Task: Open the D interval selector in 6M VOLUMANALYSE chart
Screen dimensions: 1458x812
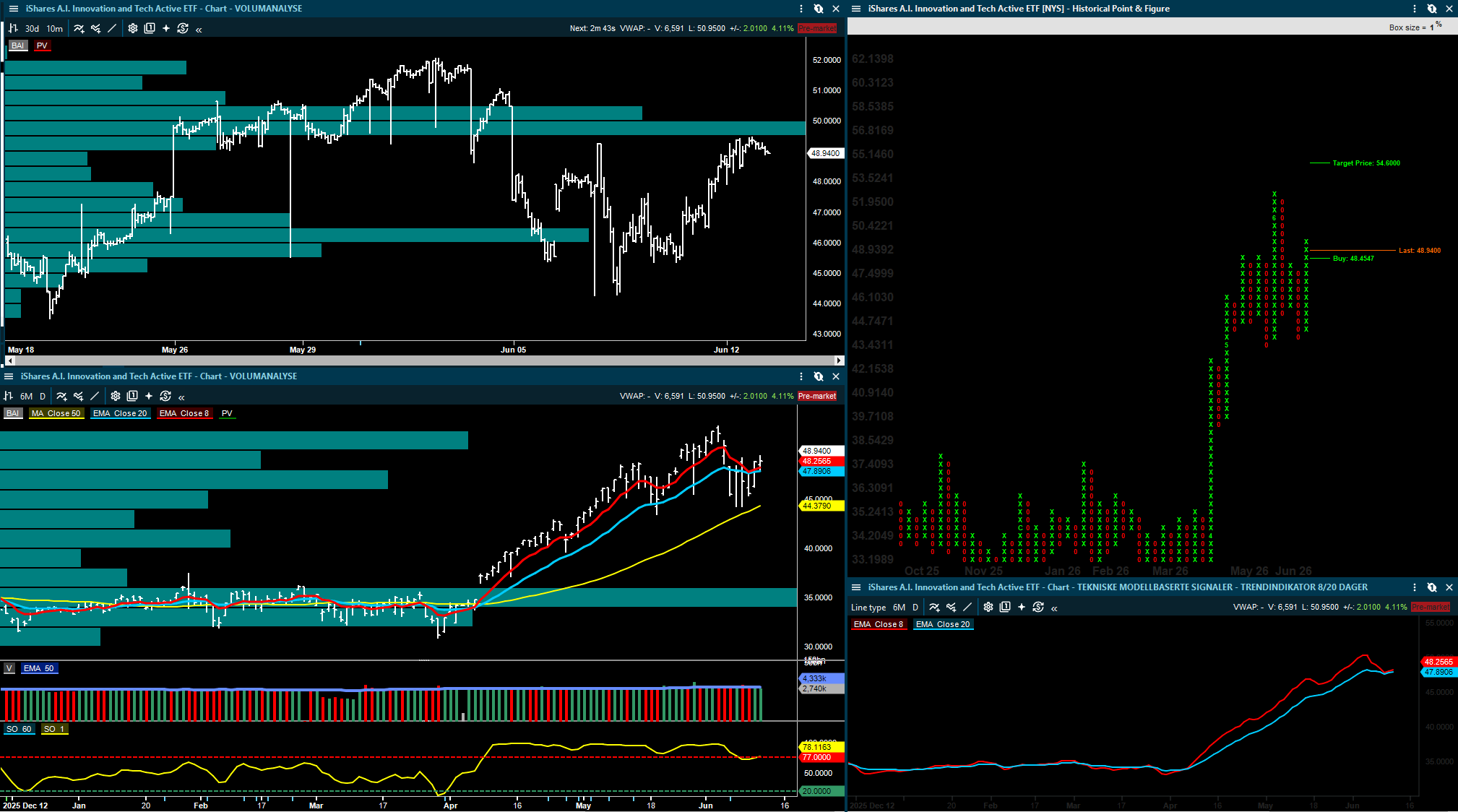Action: (43, 397)
